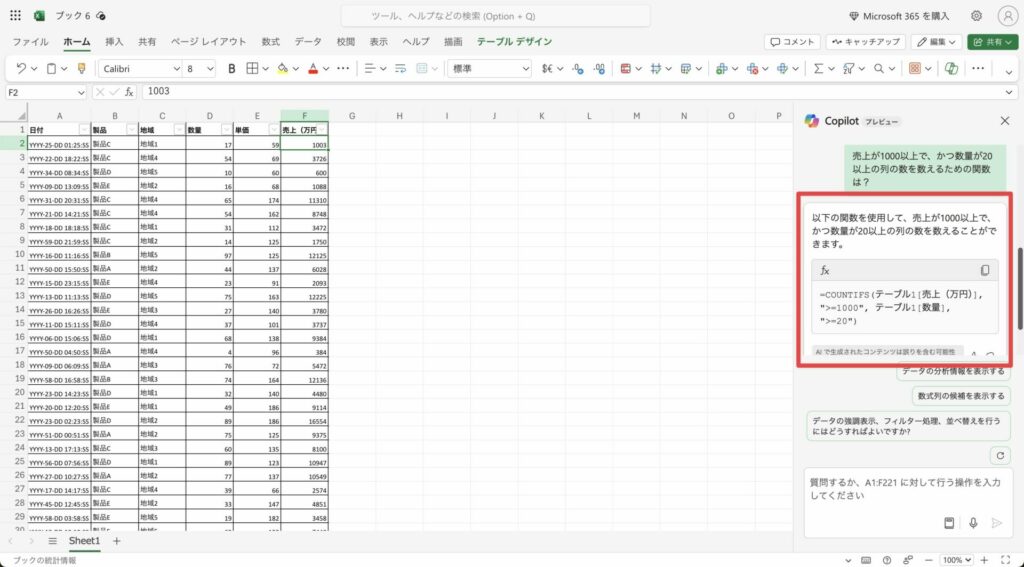Click the Find magnifier icon
Viewport: 1024px width, 567px height.
coord(879,69)
